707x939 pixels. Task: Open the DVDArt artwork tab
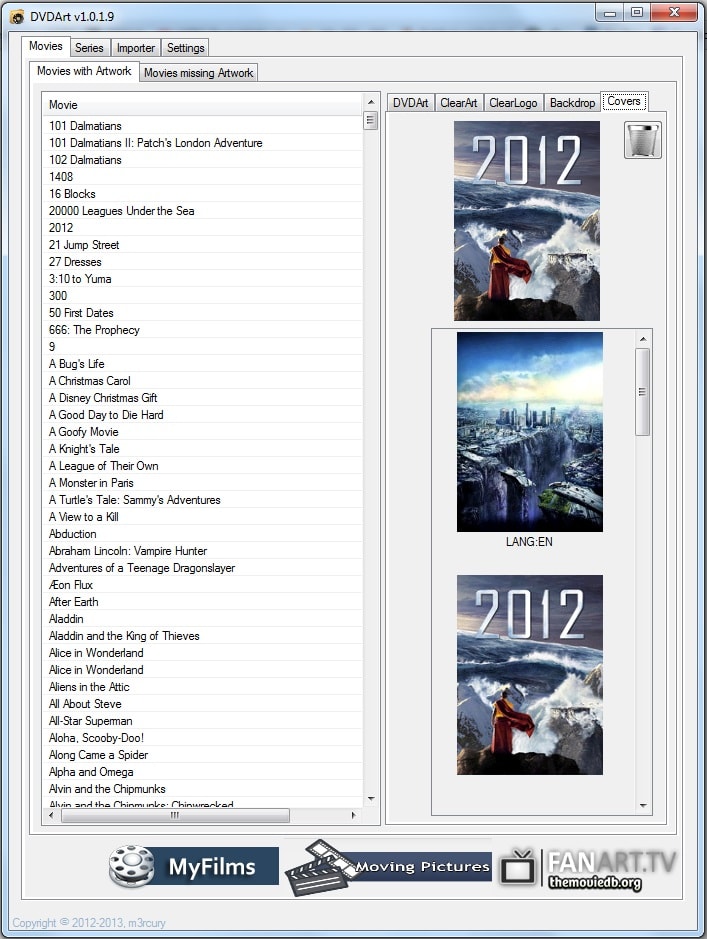(x=411, y=103)
